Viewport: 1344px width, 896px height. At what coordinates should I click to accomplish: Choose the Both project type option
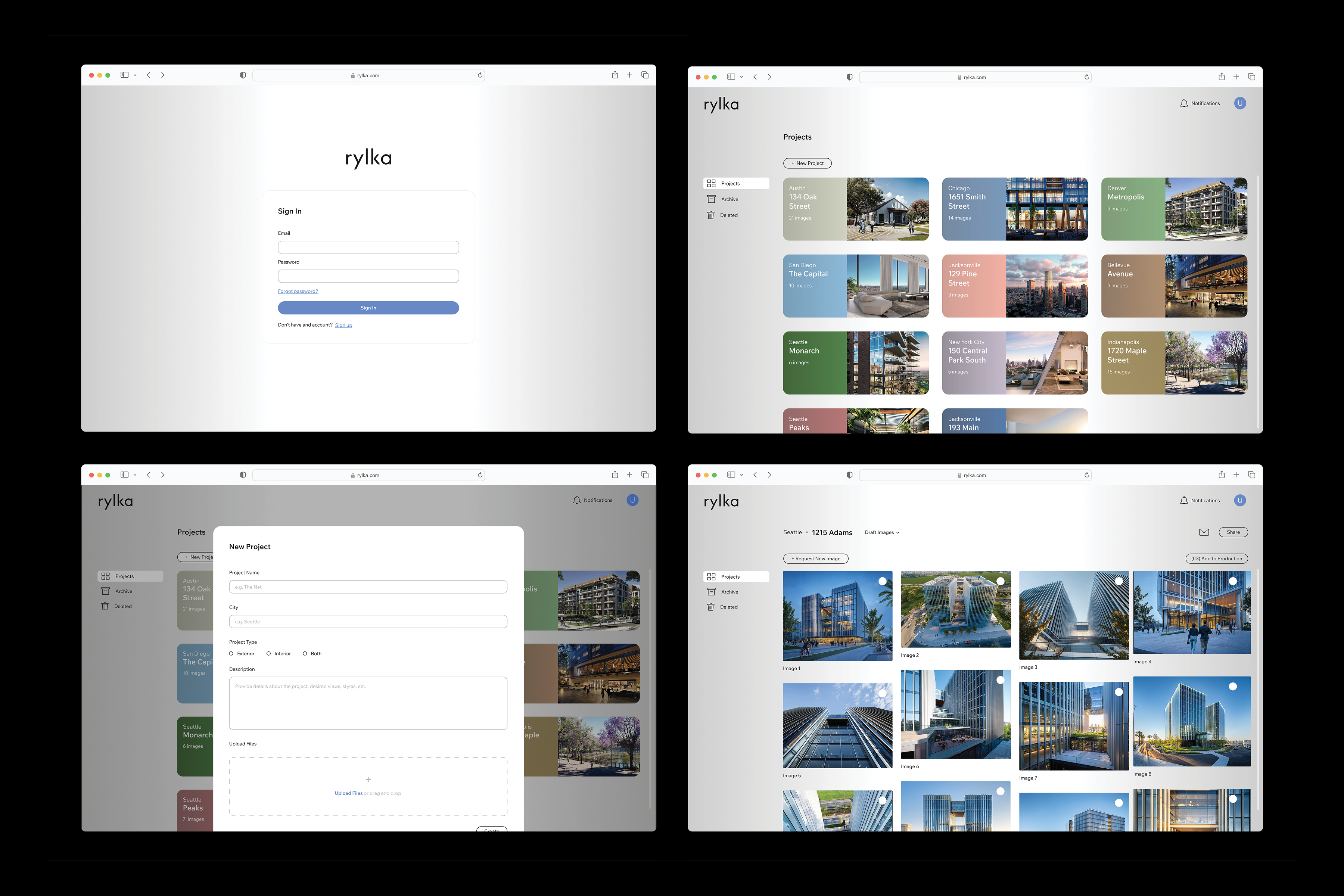point(305,654)
